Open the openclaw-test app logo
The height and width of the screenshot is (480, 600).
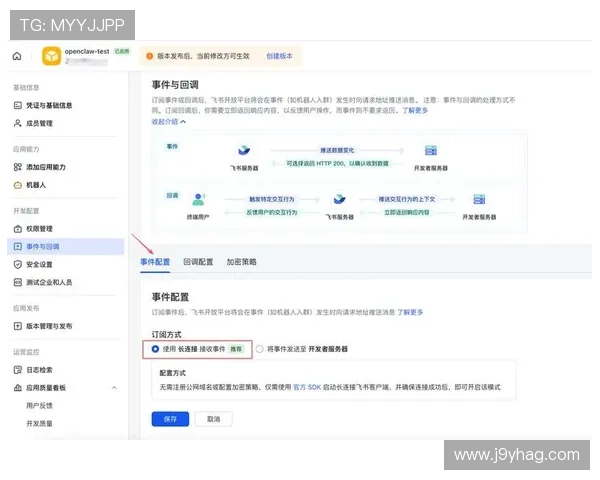[51, 56]
